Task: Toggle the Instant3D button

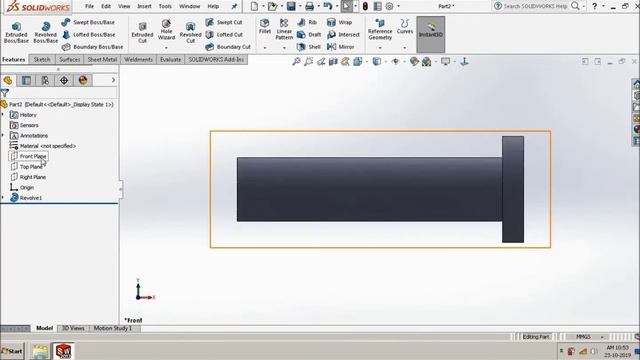Action: click(431, 34)
